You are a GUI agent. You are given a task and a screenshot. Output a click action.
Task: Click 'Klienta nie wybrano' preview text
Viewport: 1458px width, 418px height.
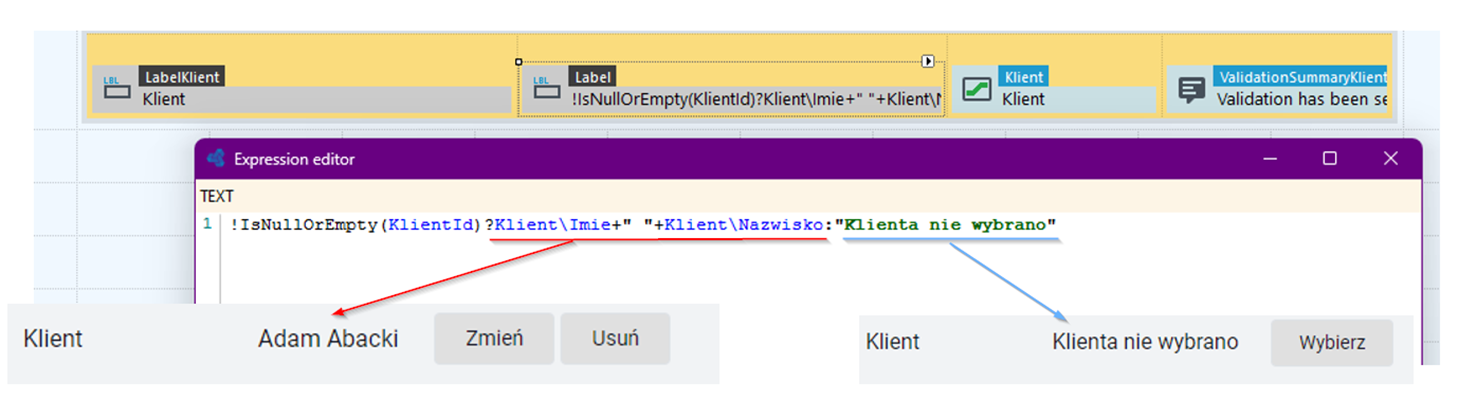(x=1145, y=342)
